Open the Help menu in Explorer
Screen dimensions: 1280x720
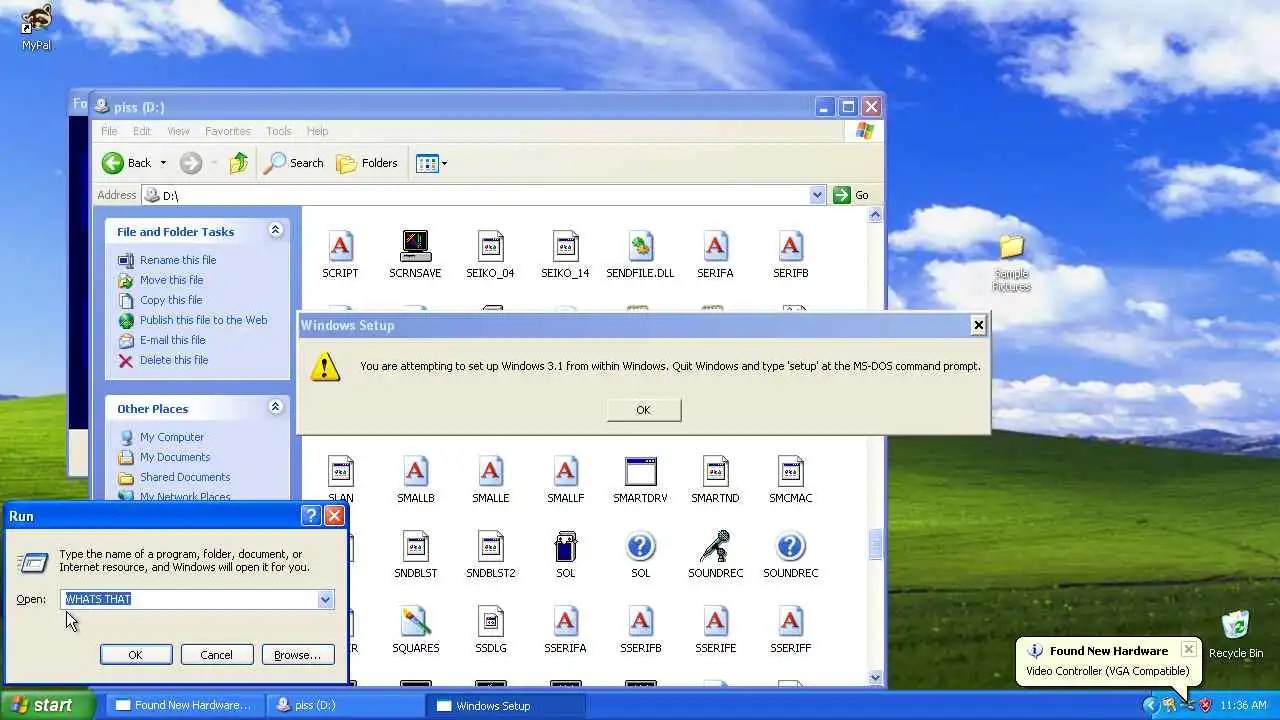pyautogui.click(x=317, y=131)
